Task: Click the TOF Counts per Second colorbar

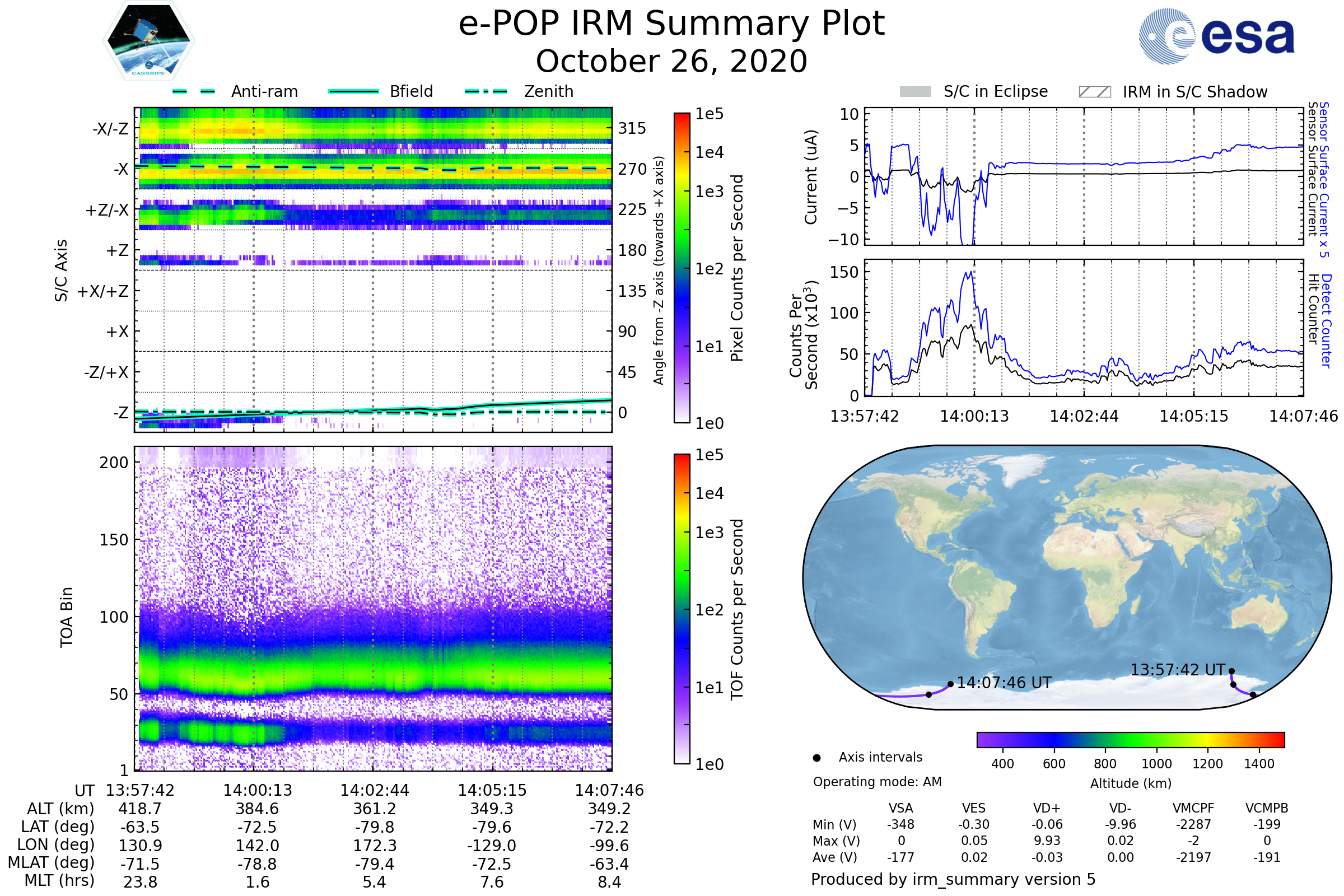Action: click(x=682, y=609)
